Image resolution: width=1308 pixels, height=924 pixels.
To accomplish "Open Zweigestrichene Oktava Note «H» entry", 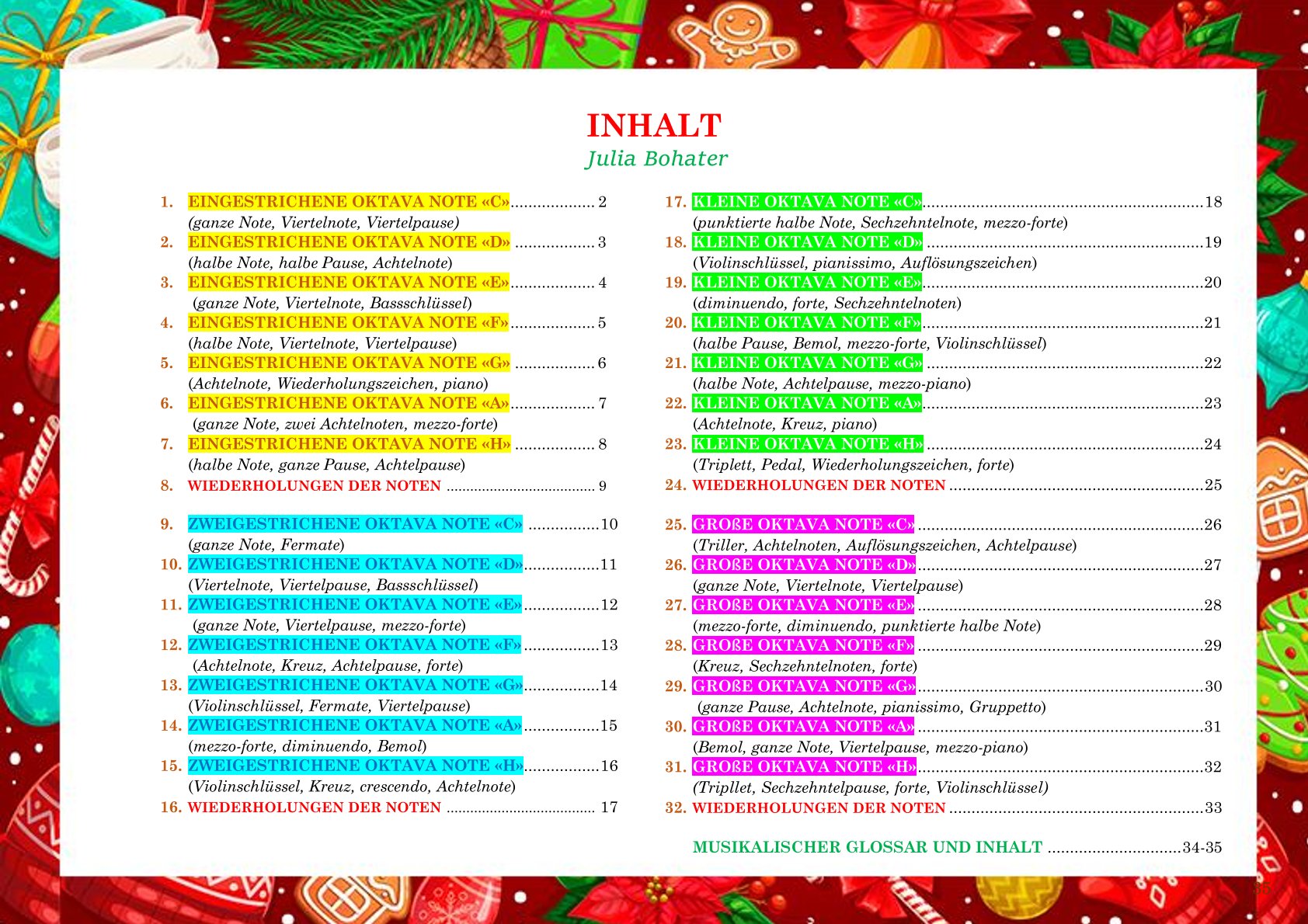I will [355, 766].
